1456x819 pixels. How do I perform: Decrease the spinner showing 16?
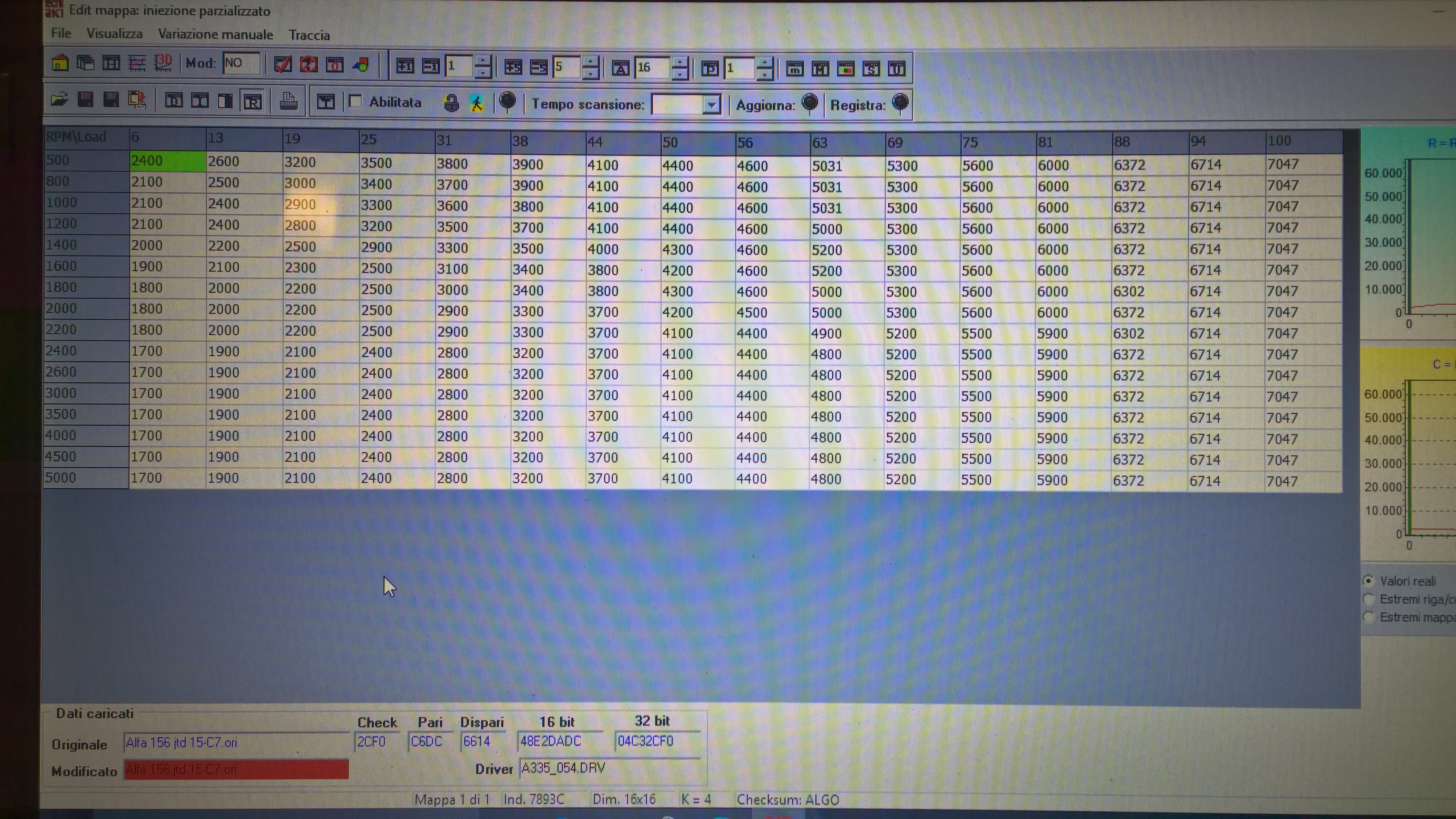point(681,74)
